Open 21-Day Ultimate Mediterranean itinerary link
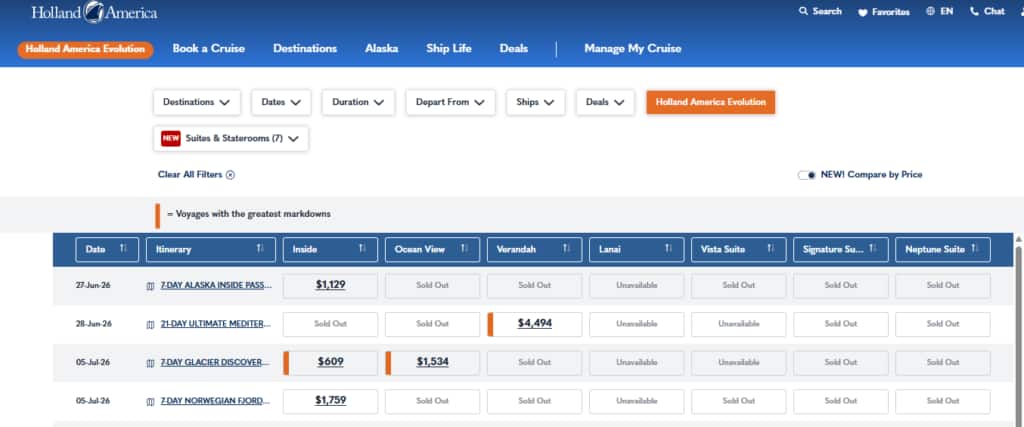The width and height of the screenshot is (1024, 427). pyautogui.click(x=216, y=324)
